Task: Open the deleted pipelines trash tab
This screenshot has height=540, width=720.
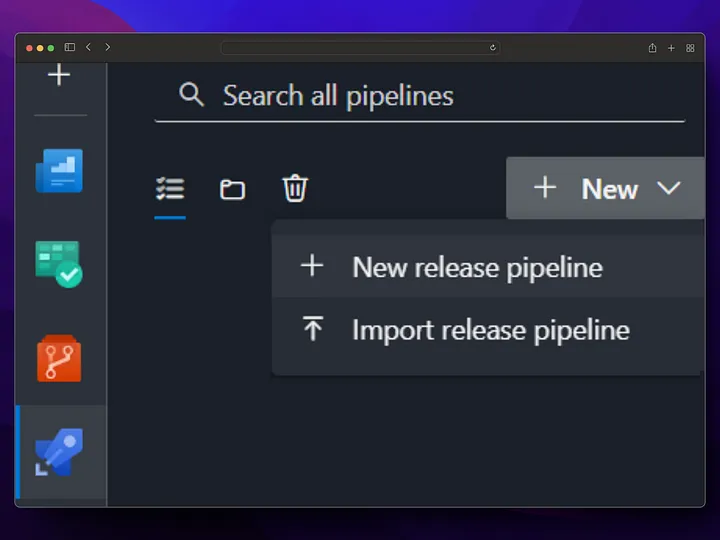Action: tap(295, 188)
